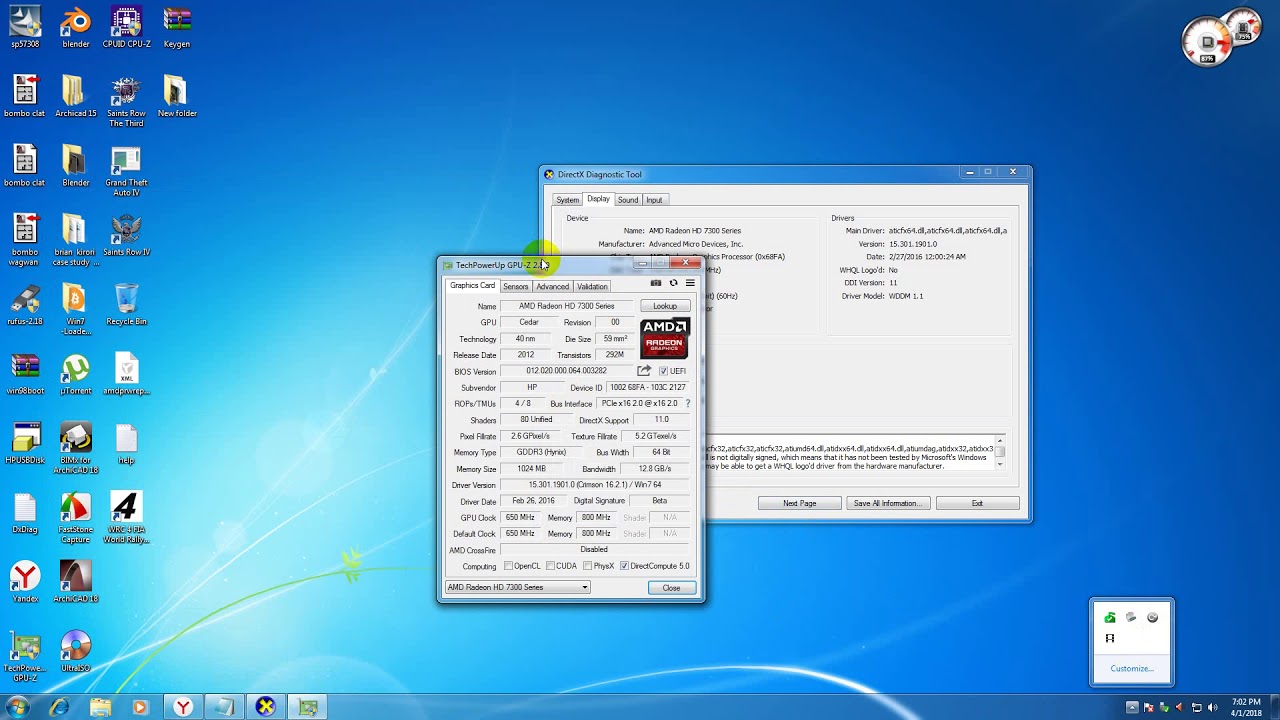Click the Bandwidth value 12.8 GB/s
The image size is (1280, 720).
coord(655,469)
